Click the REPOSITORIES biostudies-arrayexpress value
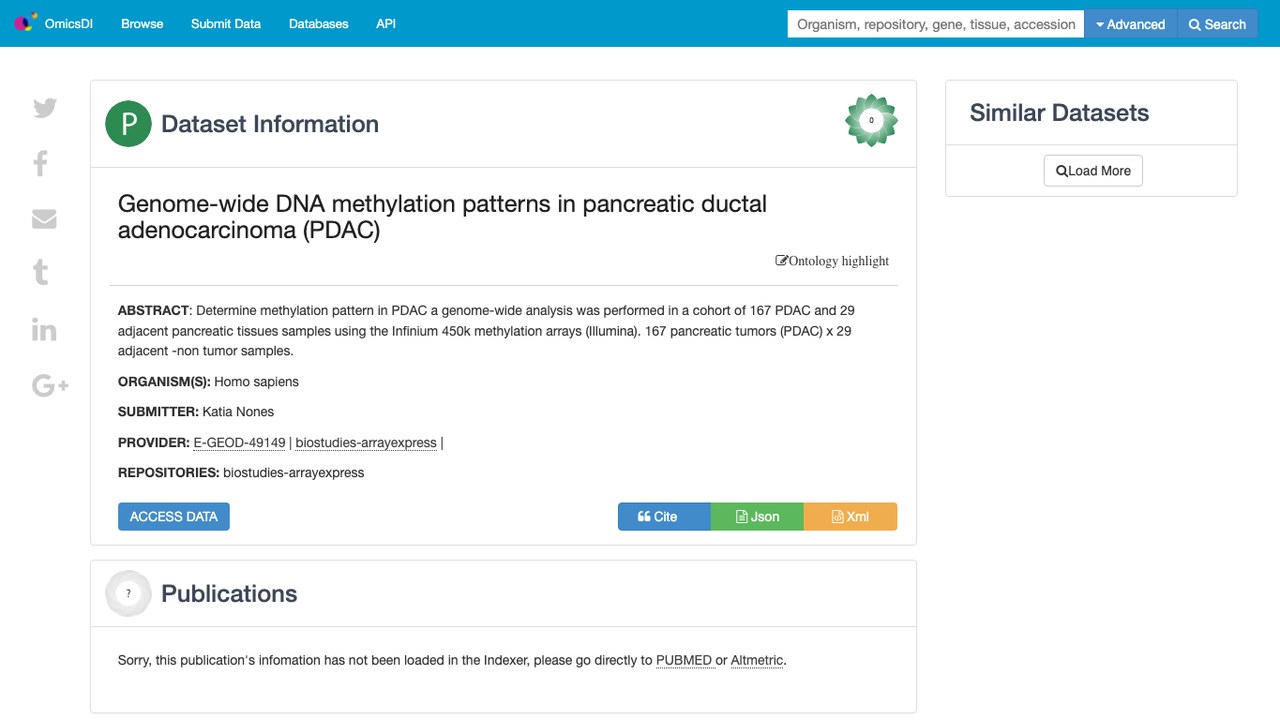 pos(293,472)
